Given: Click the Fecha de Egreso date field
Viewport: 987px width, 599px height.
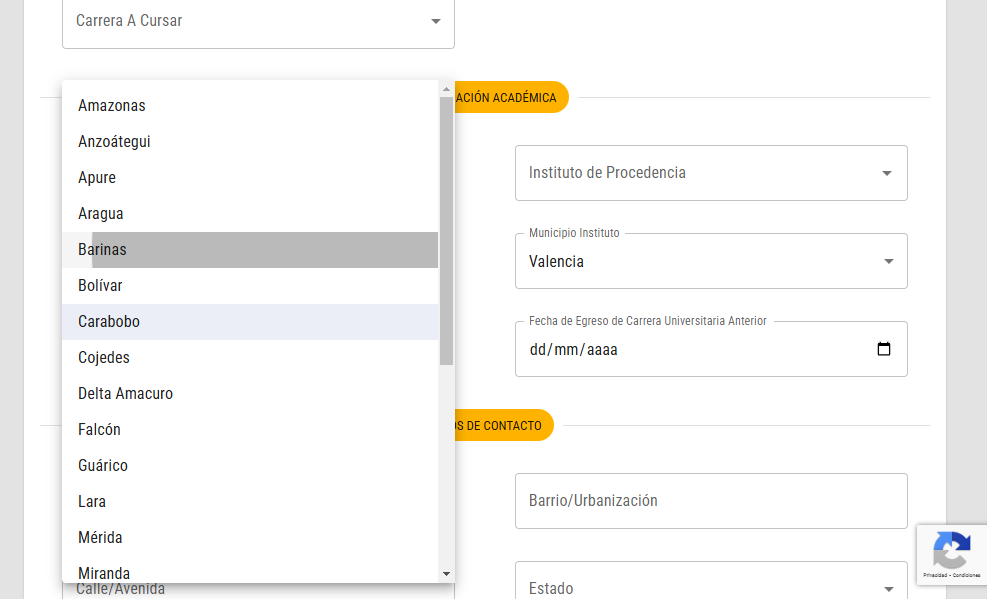Looking at the screenshot, I should click(x=711, y=349).
